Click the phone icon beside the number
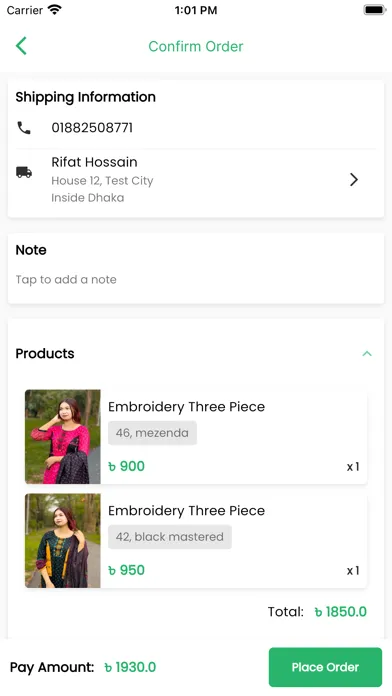Screen dimensions: 392x696 [x=24, y=128]
